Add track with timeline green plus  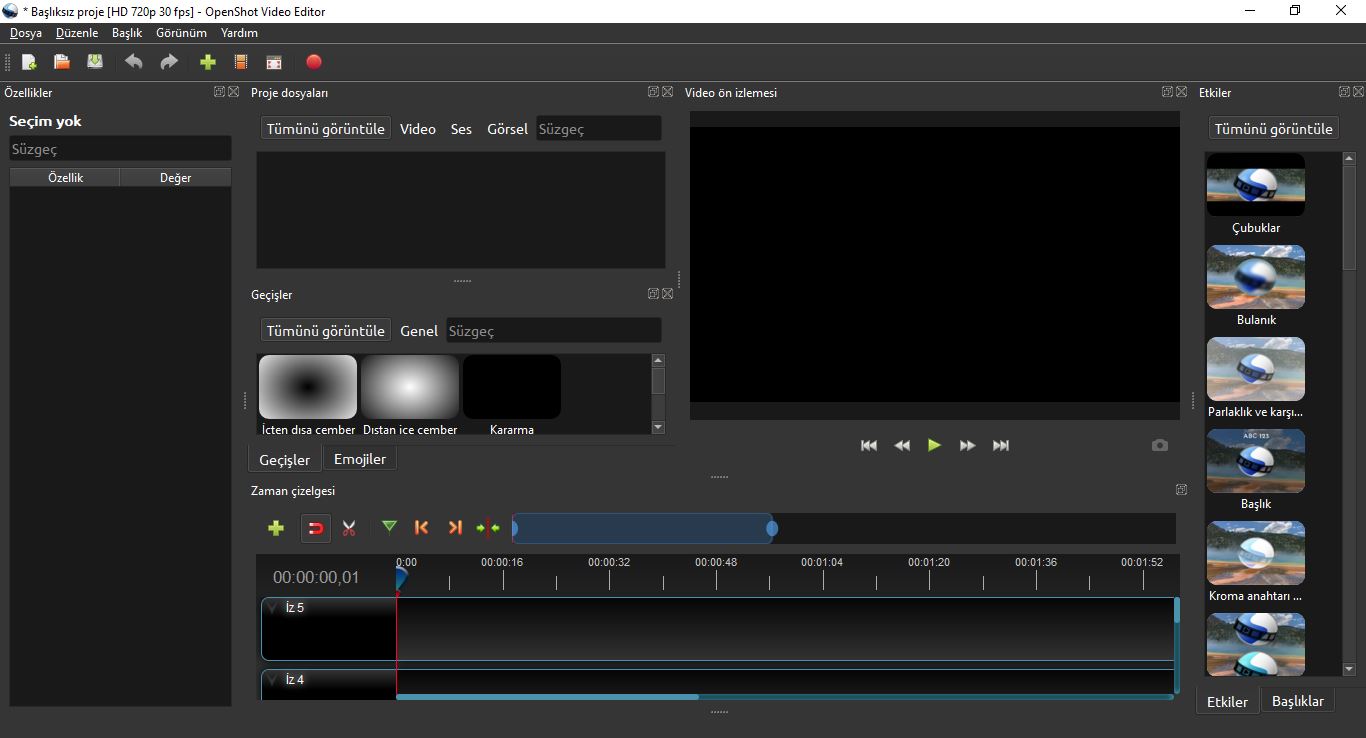coord(276,528)
